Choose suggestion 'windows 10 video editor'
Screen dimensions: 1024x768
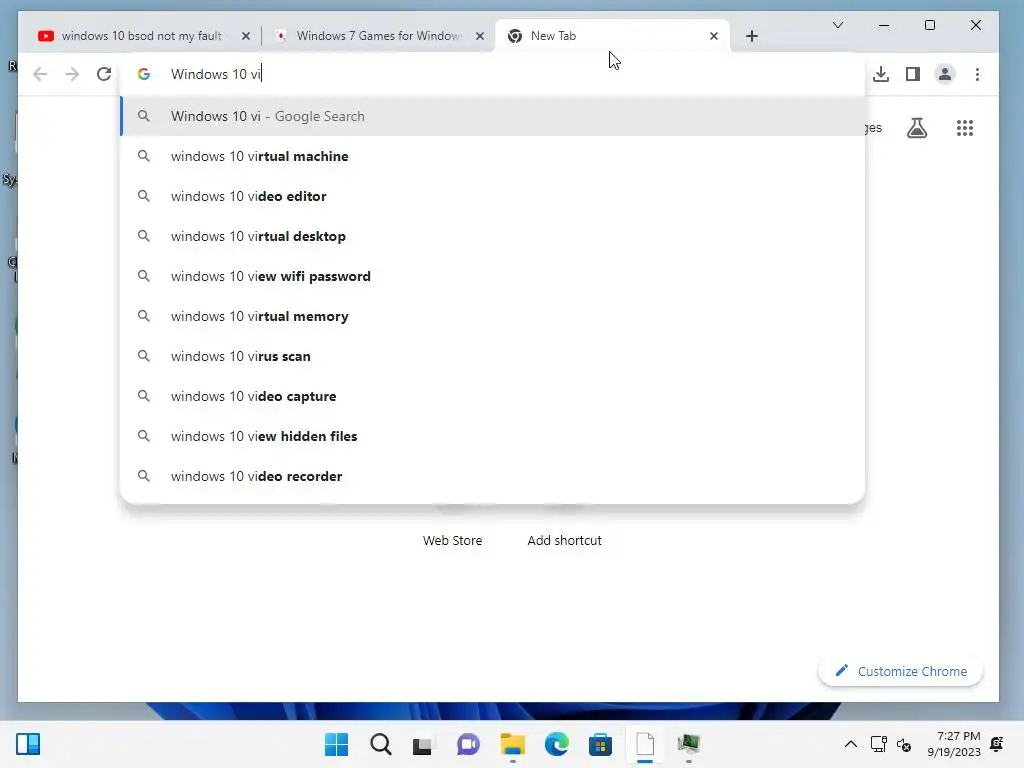492,196
